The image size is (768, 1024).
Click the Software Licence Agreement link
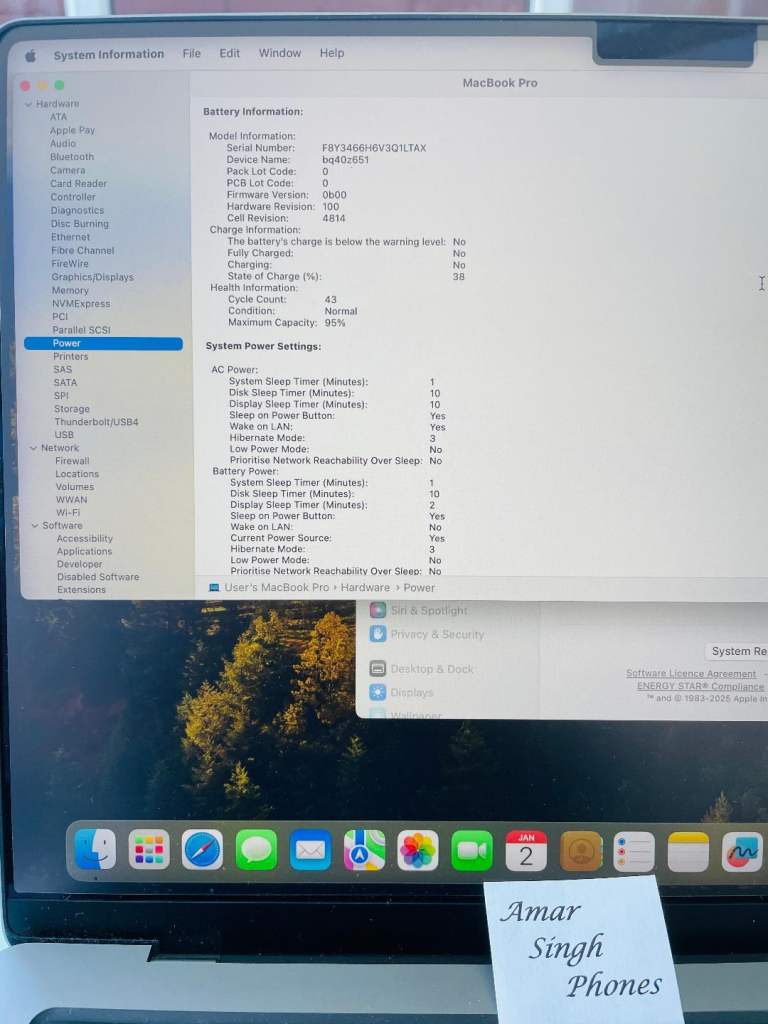coord(690,674)
